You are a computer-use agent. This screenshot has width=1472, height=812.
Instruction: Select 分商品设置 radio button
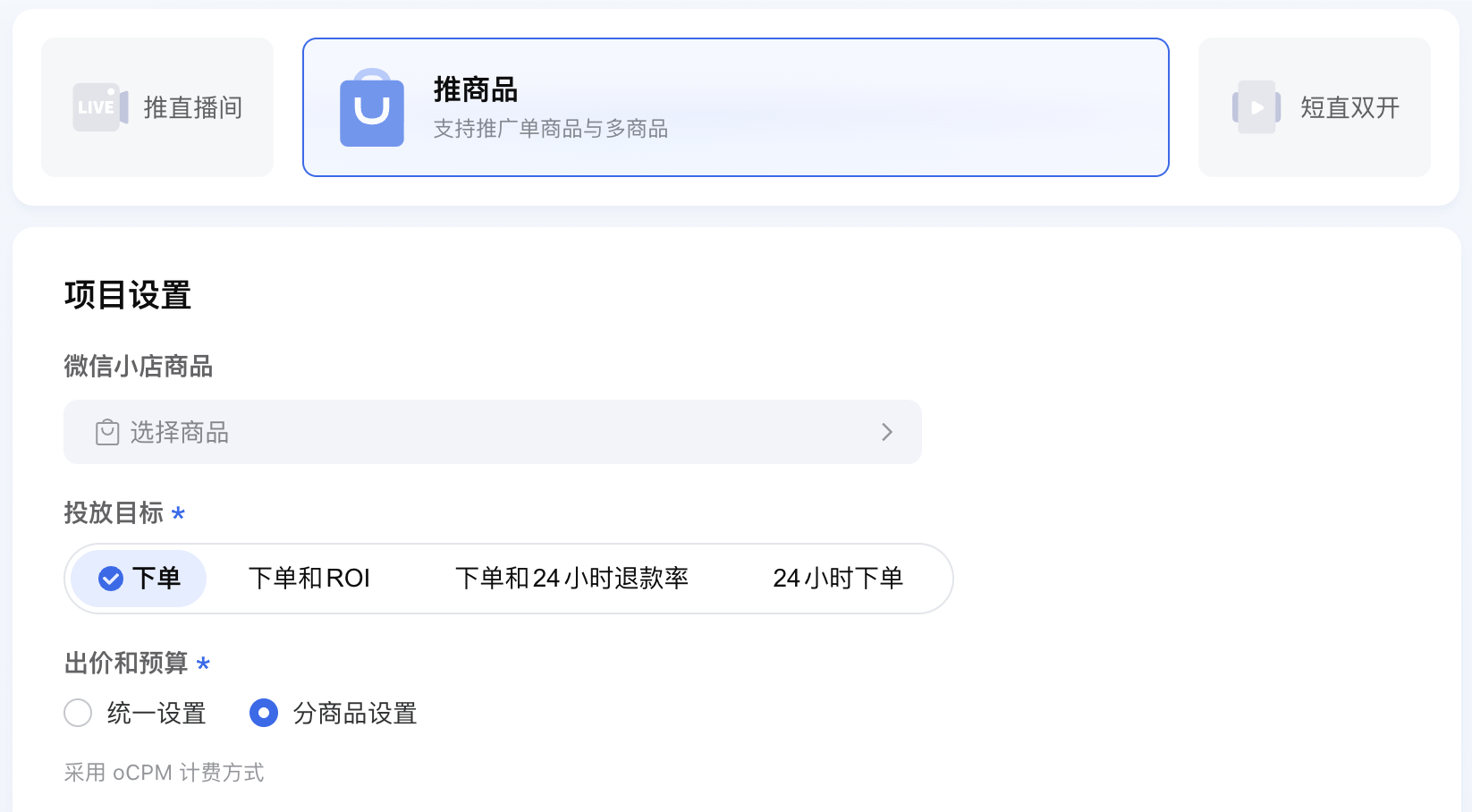[263, 713]
